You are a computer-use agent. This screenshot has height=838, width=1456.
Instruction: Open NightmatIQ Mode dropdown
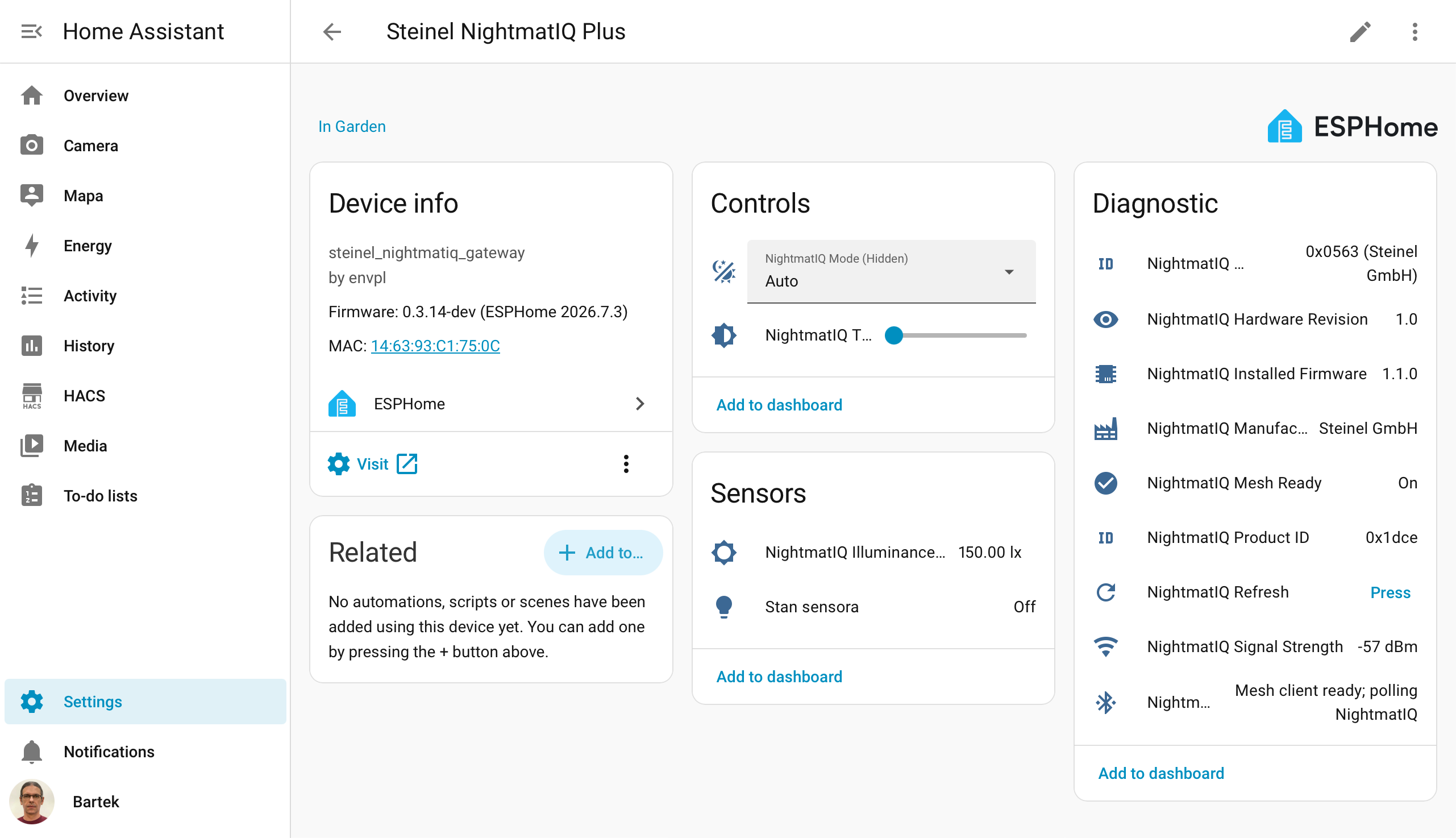[x=891, y=272]
